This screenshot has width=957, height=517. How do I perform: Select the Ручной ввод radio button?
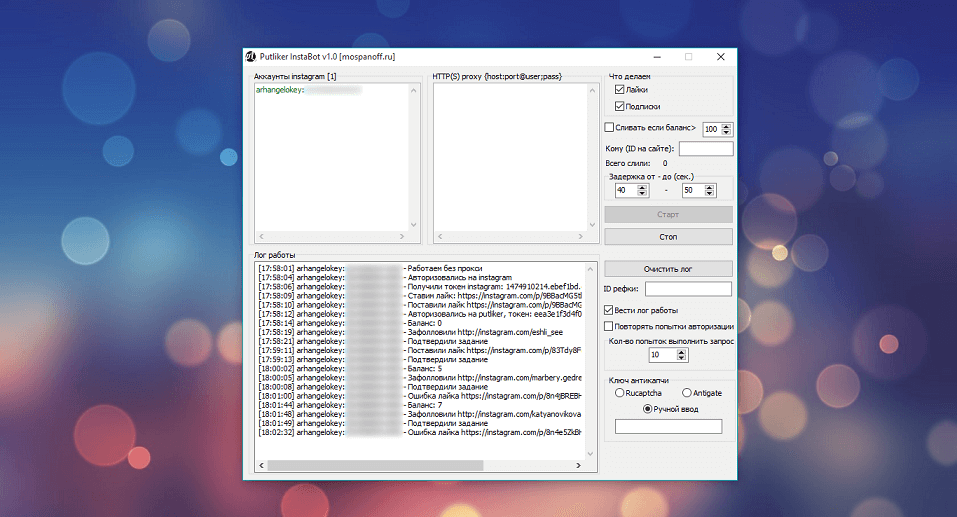click(x=648, y=409)
